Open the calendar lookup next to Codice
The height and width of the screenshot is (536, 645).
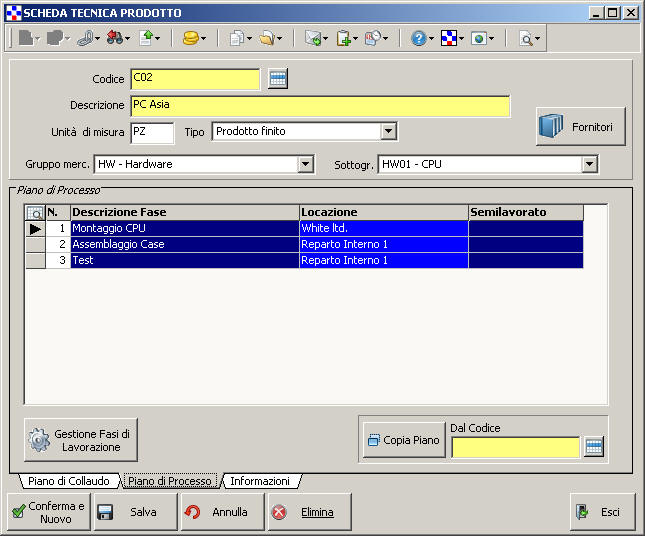pos(278,79)
